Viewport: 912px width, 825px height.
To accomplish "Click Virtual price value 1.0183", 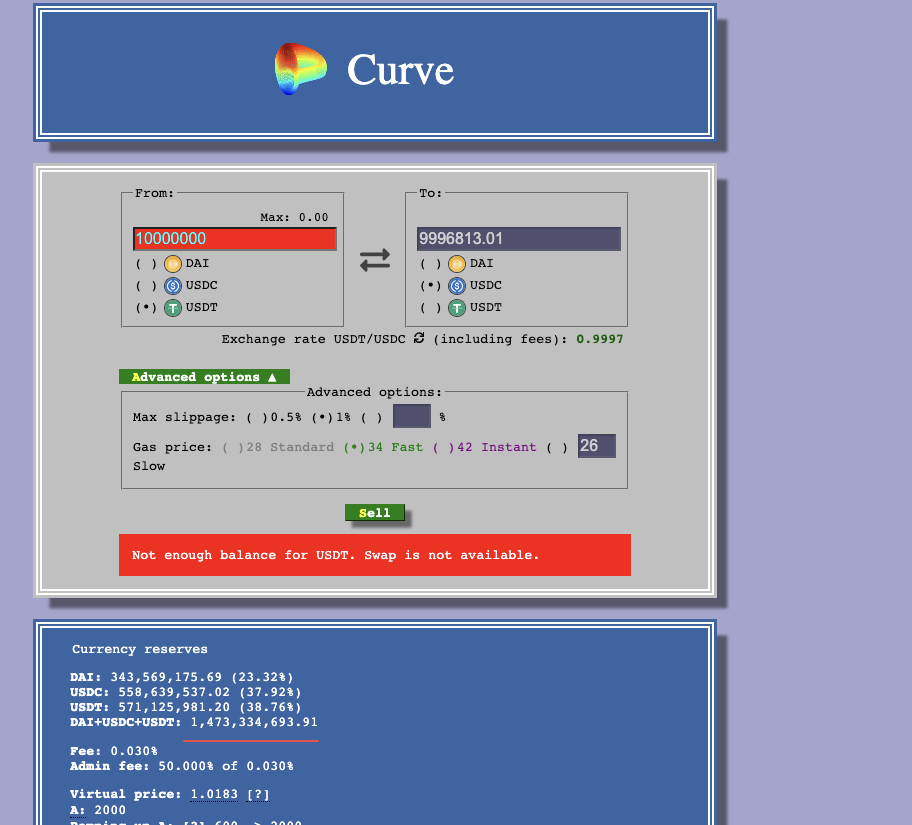I will (214, 794).
